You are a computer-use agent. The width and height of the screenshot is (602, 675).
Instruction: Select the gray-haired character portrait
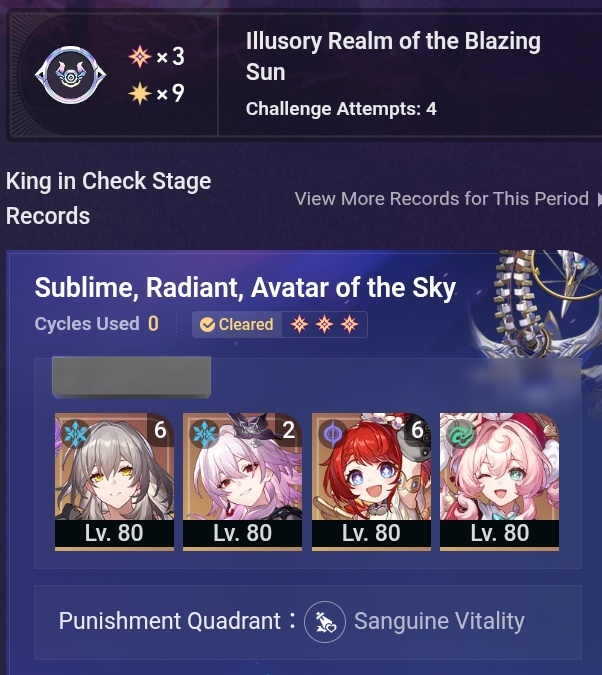pyautogui.click(x=114, y=482)
